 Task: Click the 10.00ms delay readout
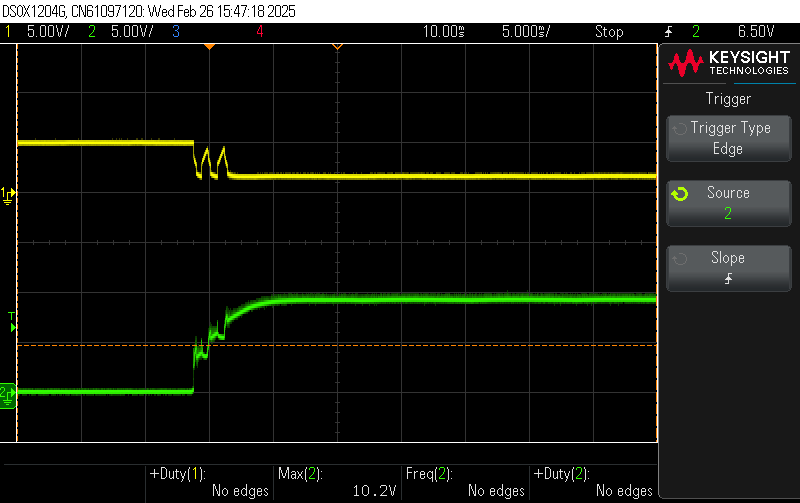click(443, 32)
